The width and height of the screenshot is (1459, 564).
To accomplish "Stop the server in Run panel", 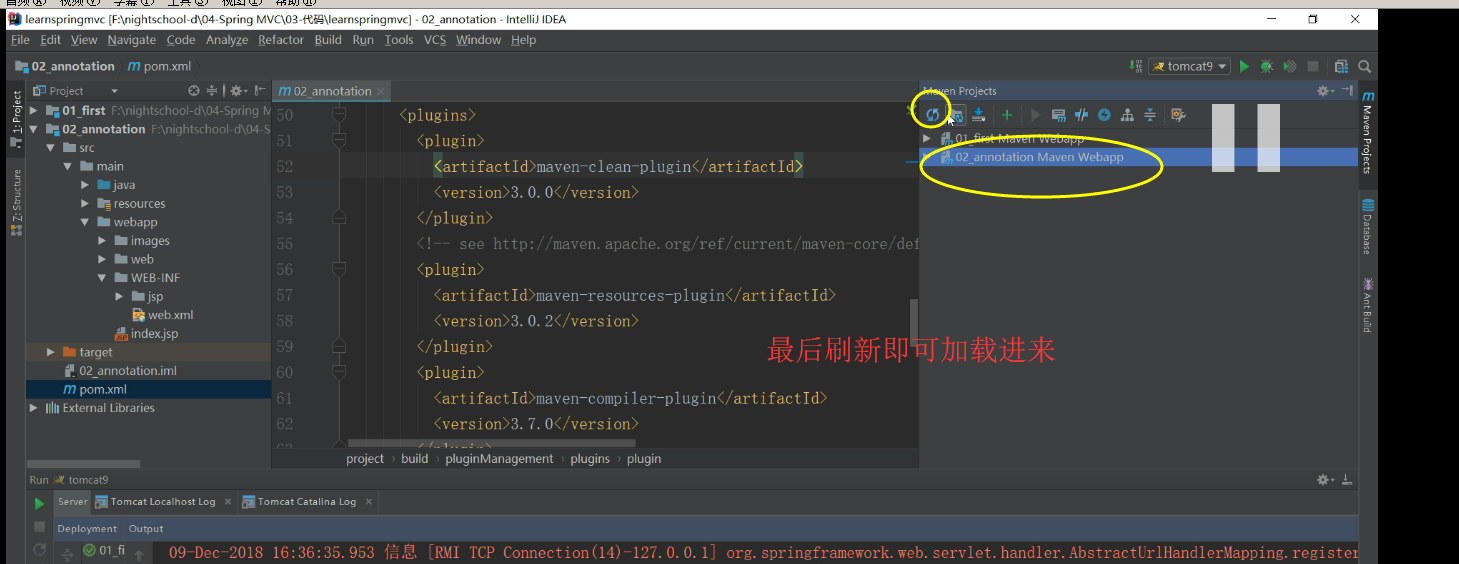I will tap(39, 527).
